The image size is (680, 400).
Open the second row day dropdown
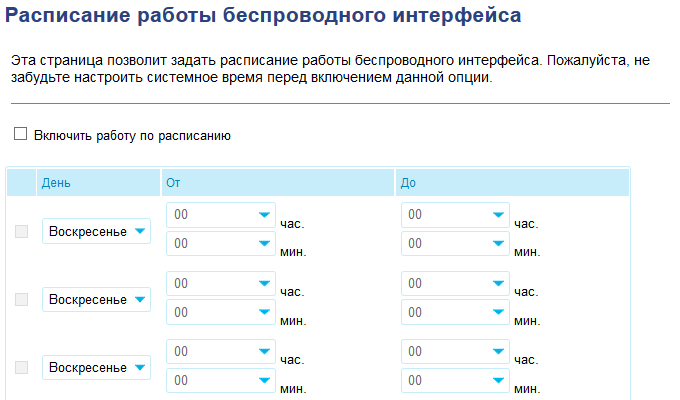(x=97, y=300)
